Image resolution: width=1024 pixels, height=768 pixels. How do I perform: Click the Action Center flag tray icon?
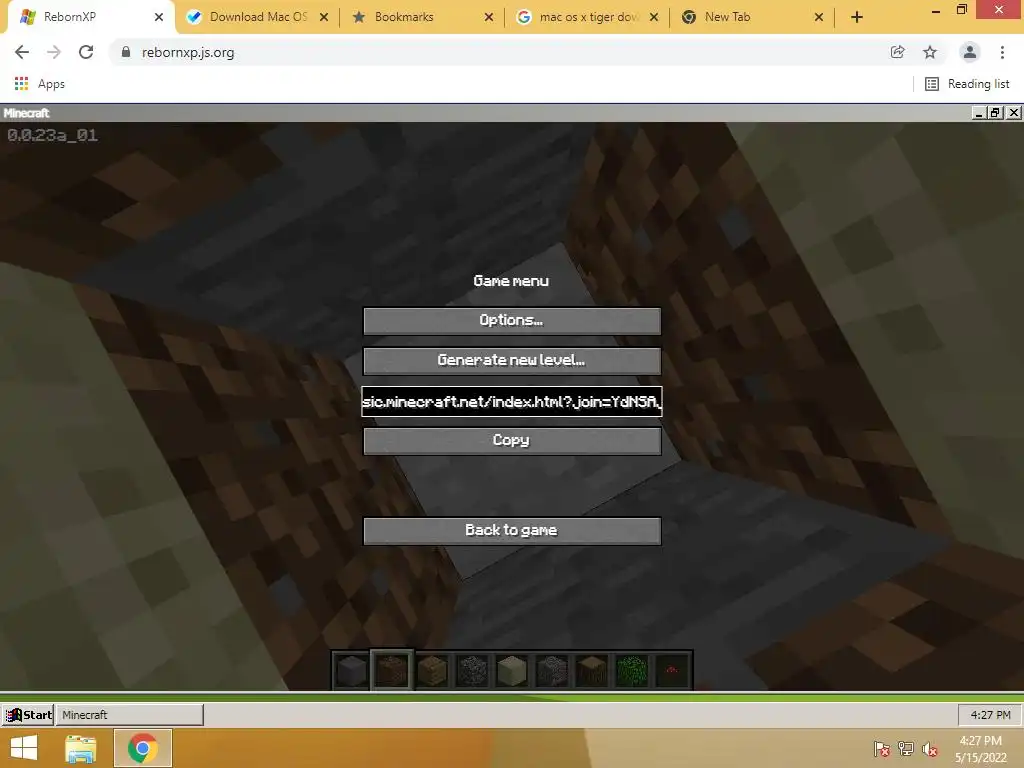tap(882, 749)
